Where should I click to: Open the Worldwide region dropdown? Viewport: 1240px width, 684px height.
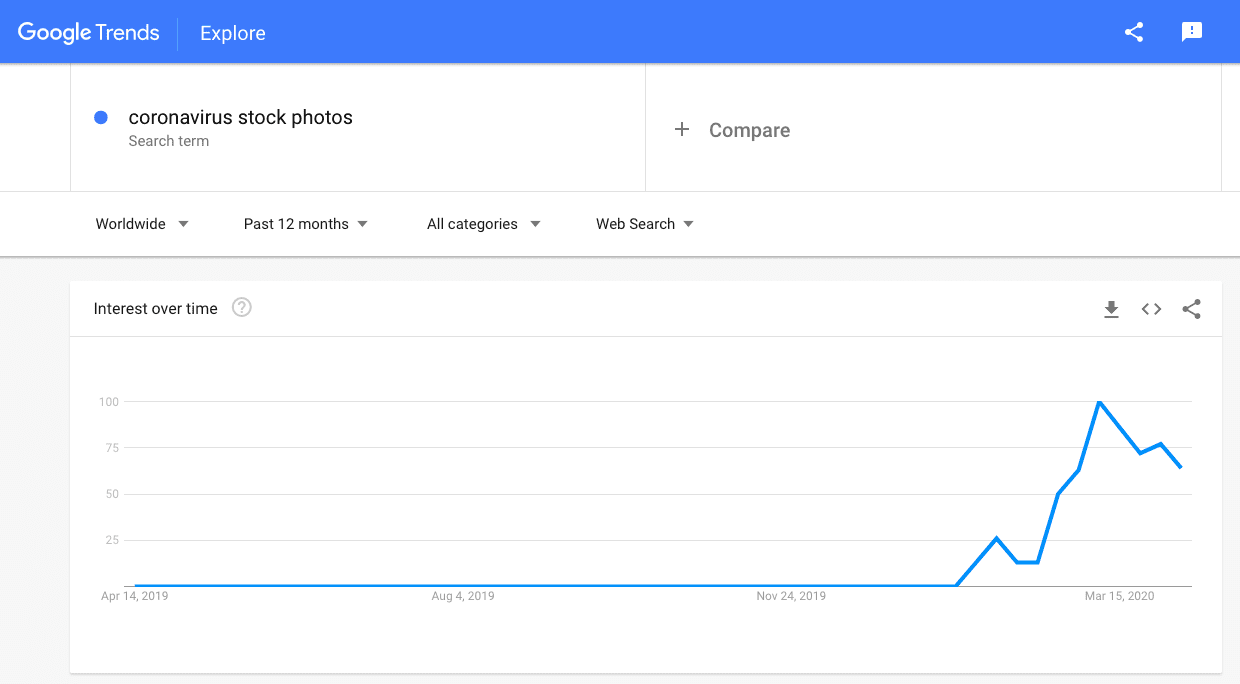coord(142,224)
